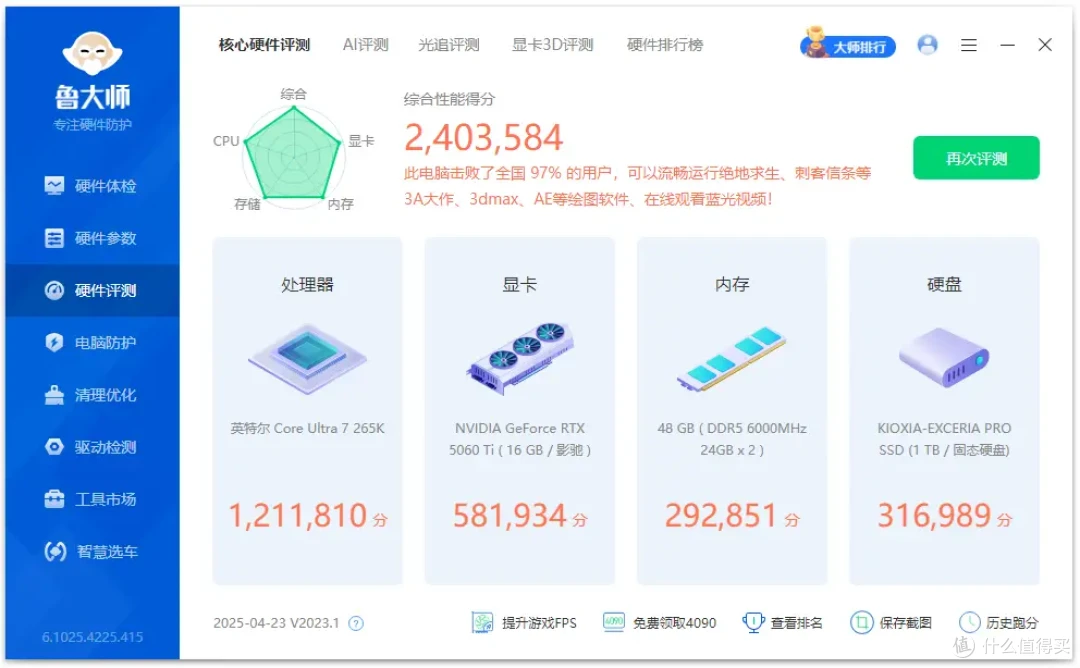
Task: Click the graphics card illustration
Action: (520, 359)
